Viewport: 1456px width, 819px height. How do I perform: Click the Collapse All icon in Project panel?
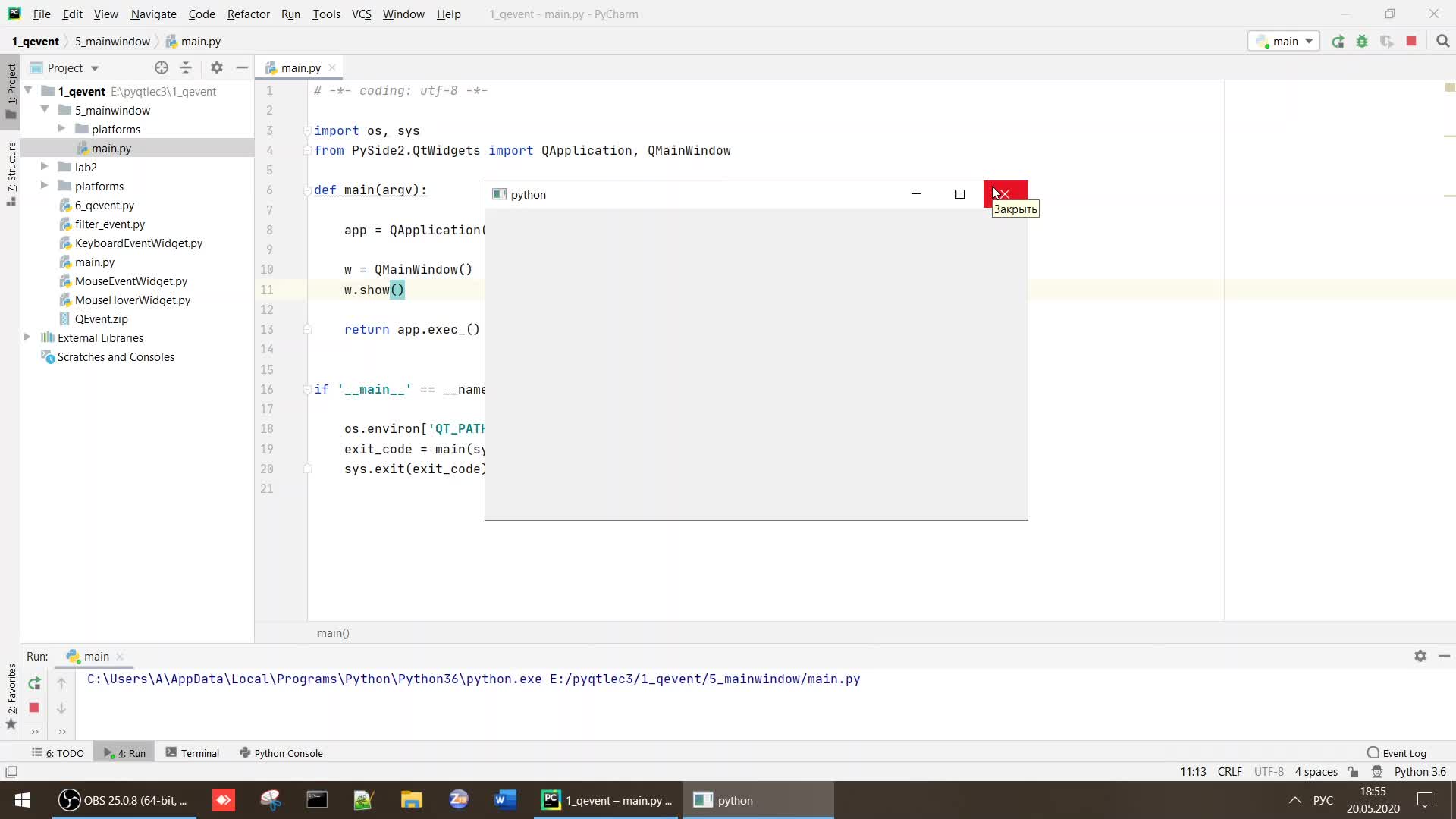pos(186,68)
